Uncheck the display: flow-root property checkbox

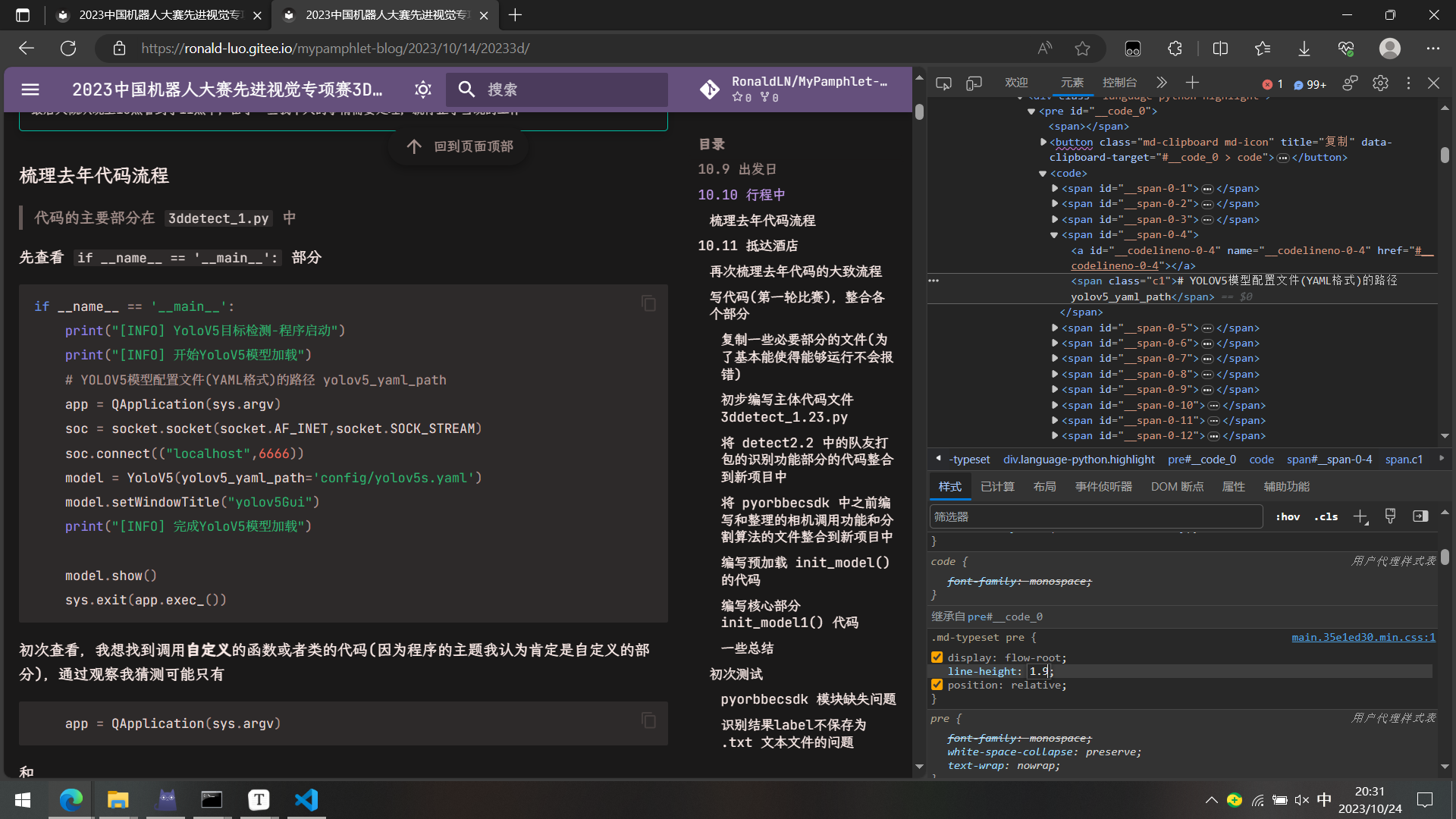click(937, 657)
